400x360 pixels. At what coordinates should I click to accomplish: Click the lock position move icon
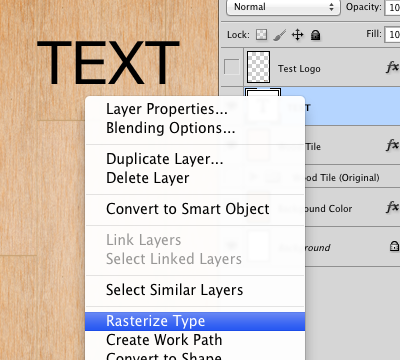tap(297, 35)
